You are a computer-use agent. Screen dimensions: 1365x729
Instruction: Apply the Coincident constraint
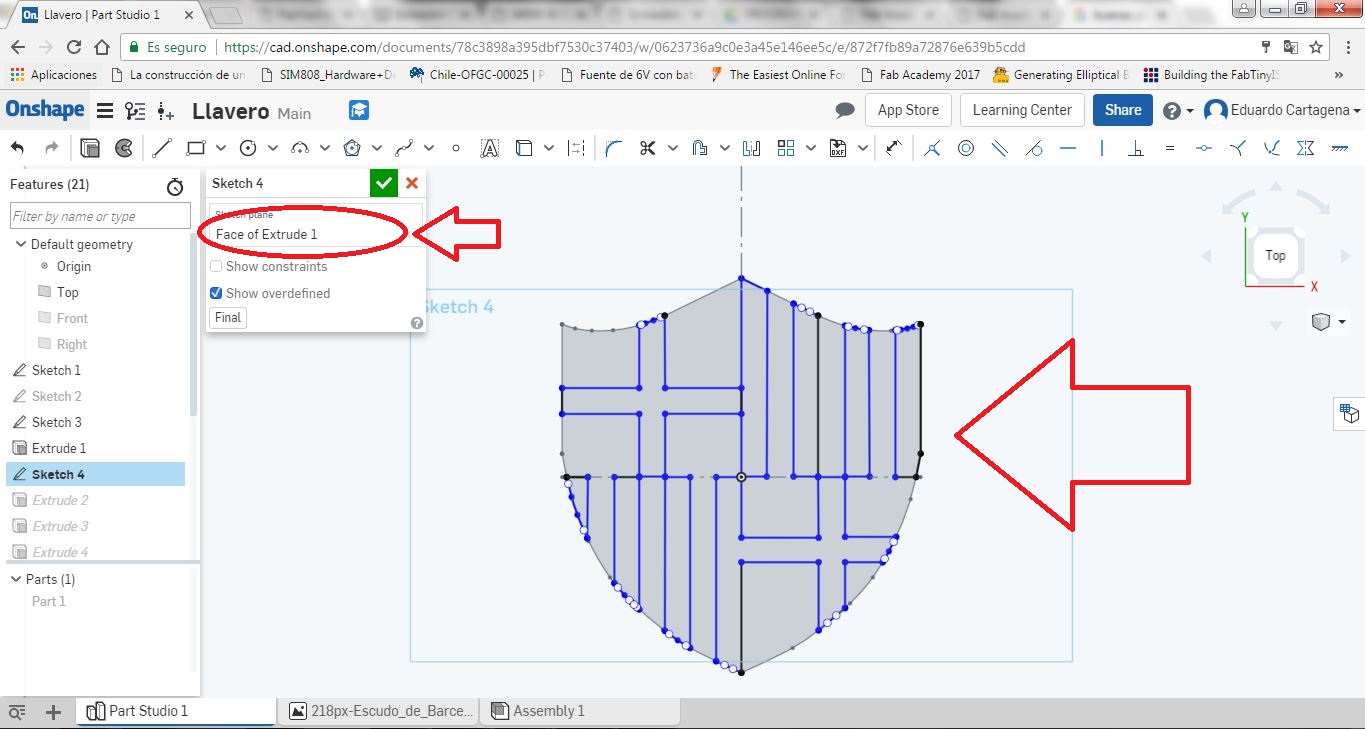click(932, 148)
